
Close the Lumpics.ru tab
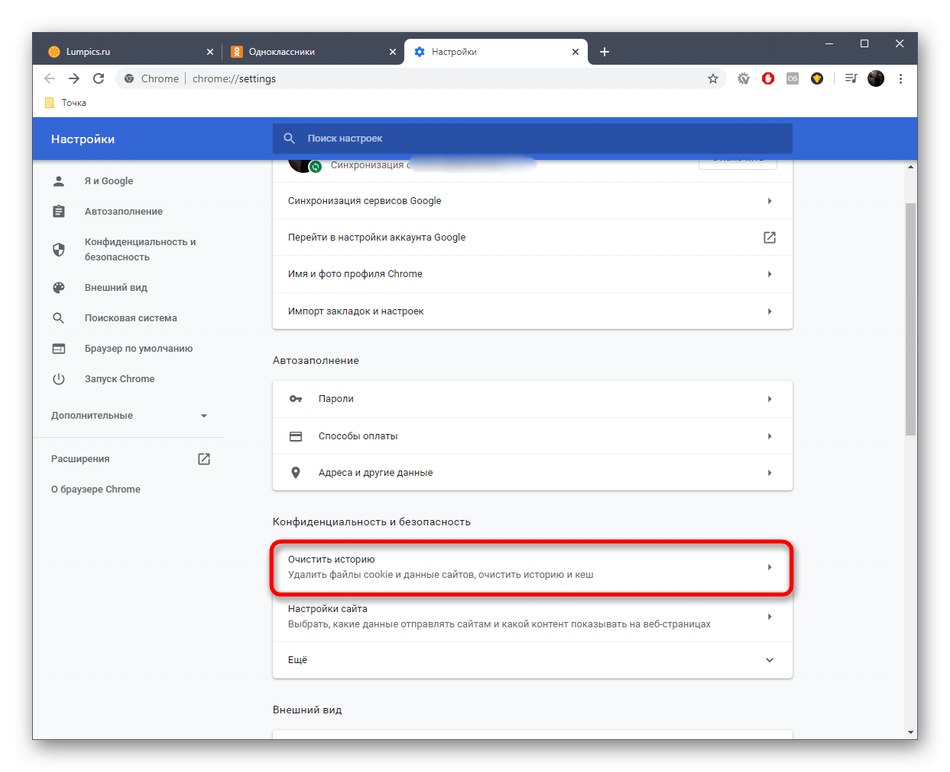click(x=210, y=52)
